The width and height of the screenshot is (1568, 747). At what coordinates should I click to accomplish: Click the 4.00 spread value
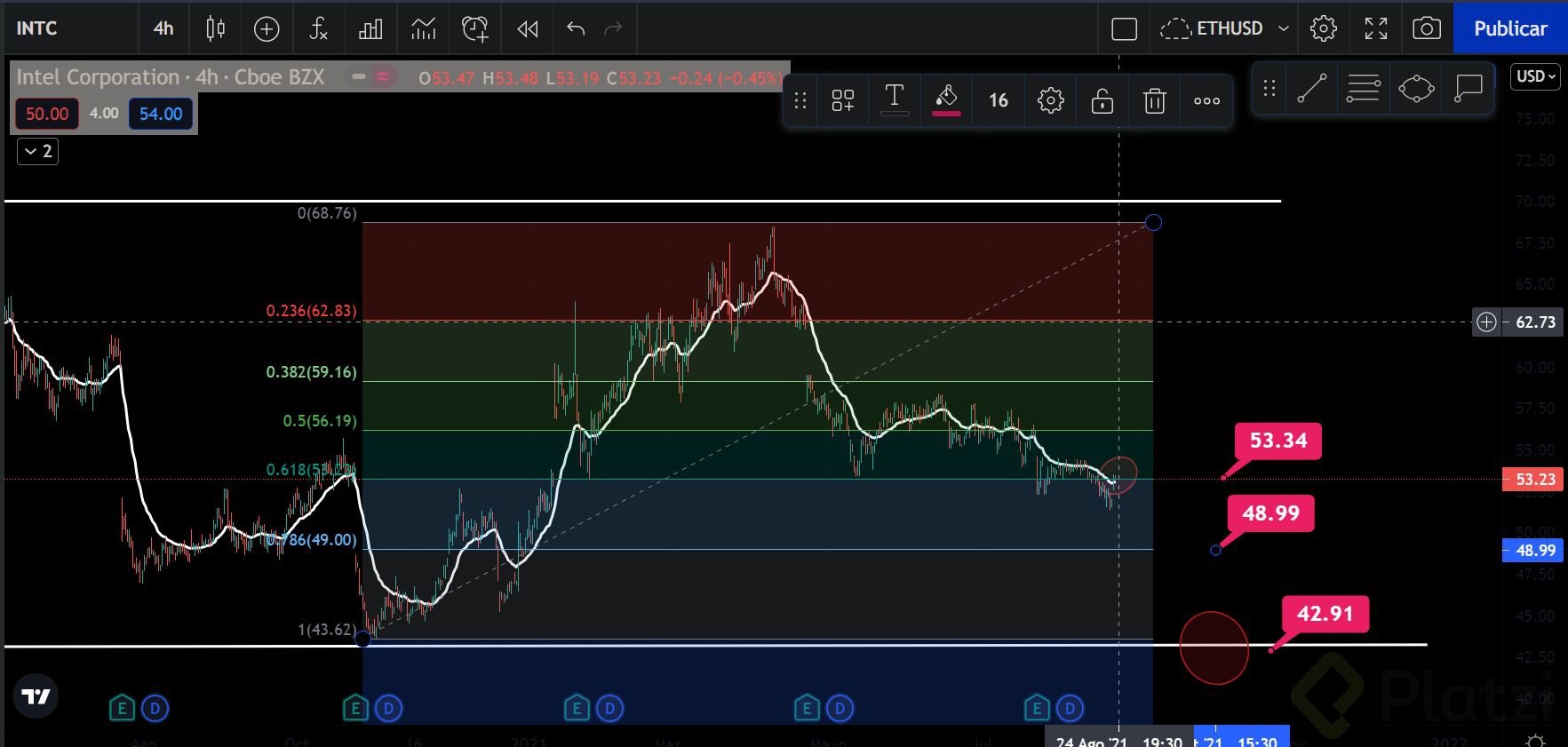pyautogui.click(x=104, y=114)
